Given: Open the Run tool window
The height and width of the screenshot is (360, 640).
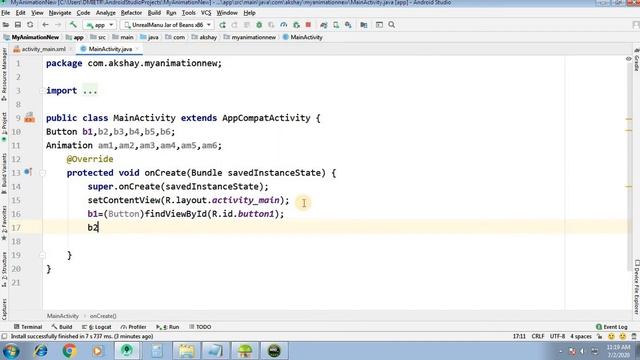Looking at the screenshot, I should [167, 327].
